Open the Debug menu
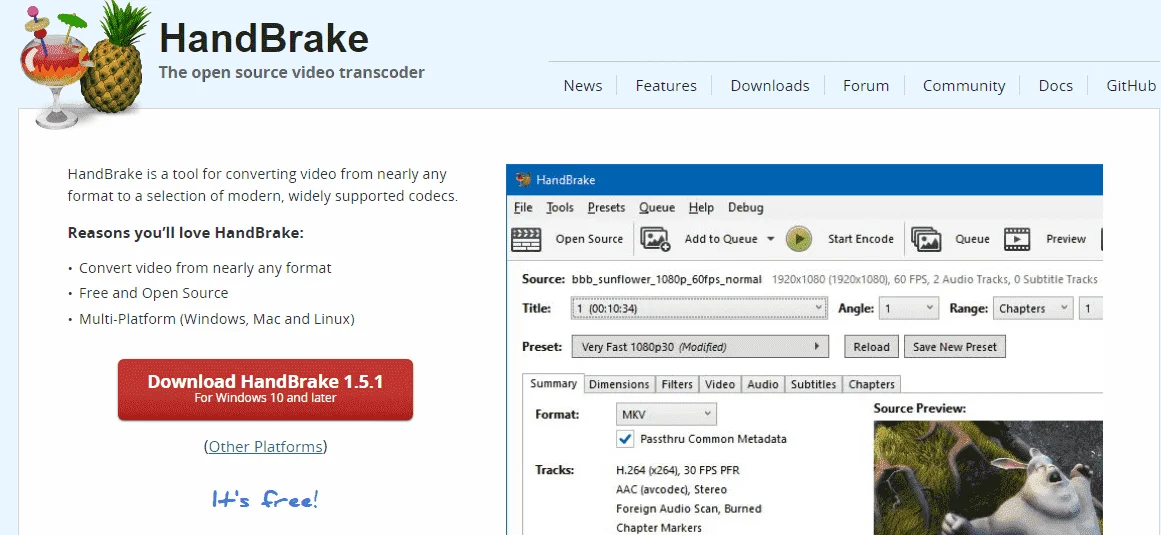 pyautogui.click(x=746, y=207)
